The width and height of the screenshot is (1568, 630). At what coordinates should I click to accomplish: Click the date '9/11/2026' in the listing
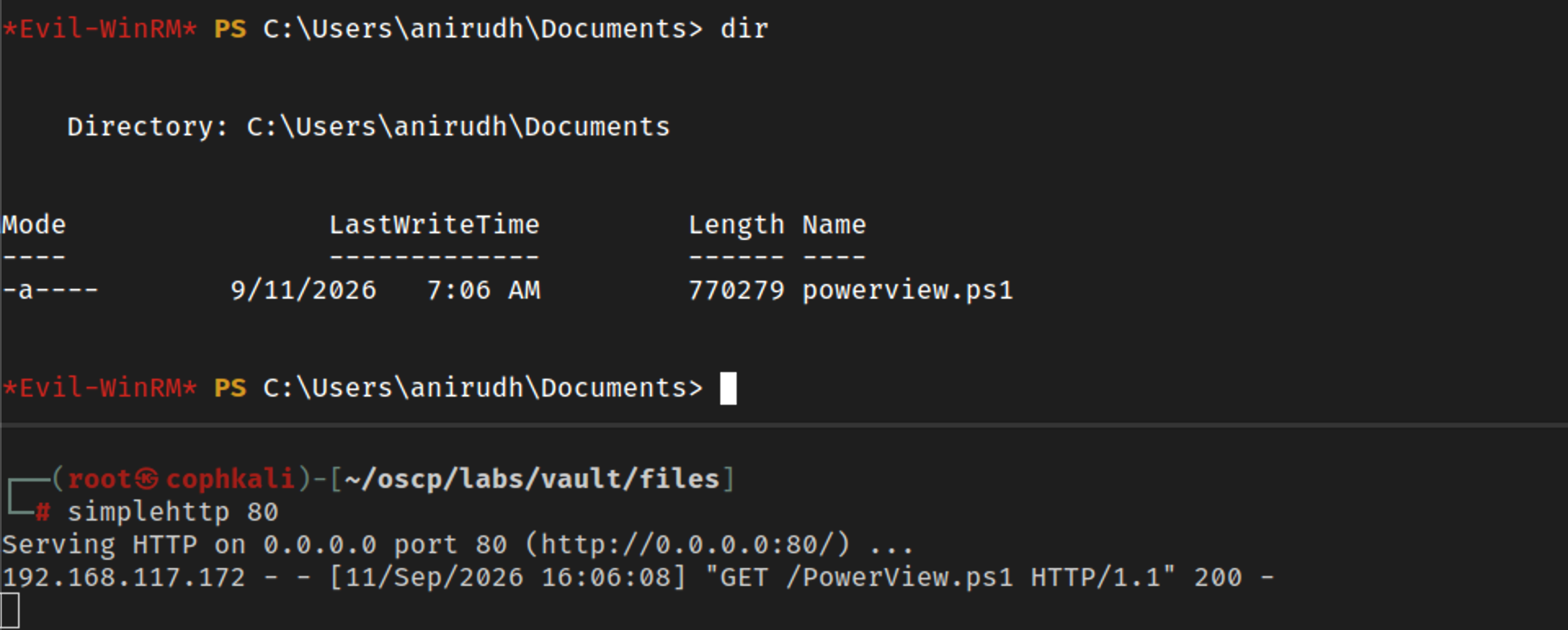303,290
